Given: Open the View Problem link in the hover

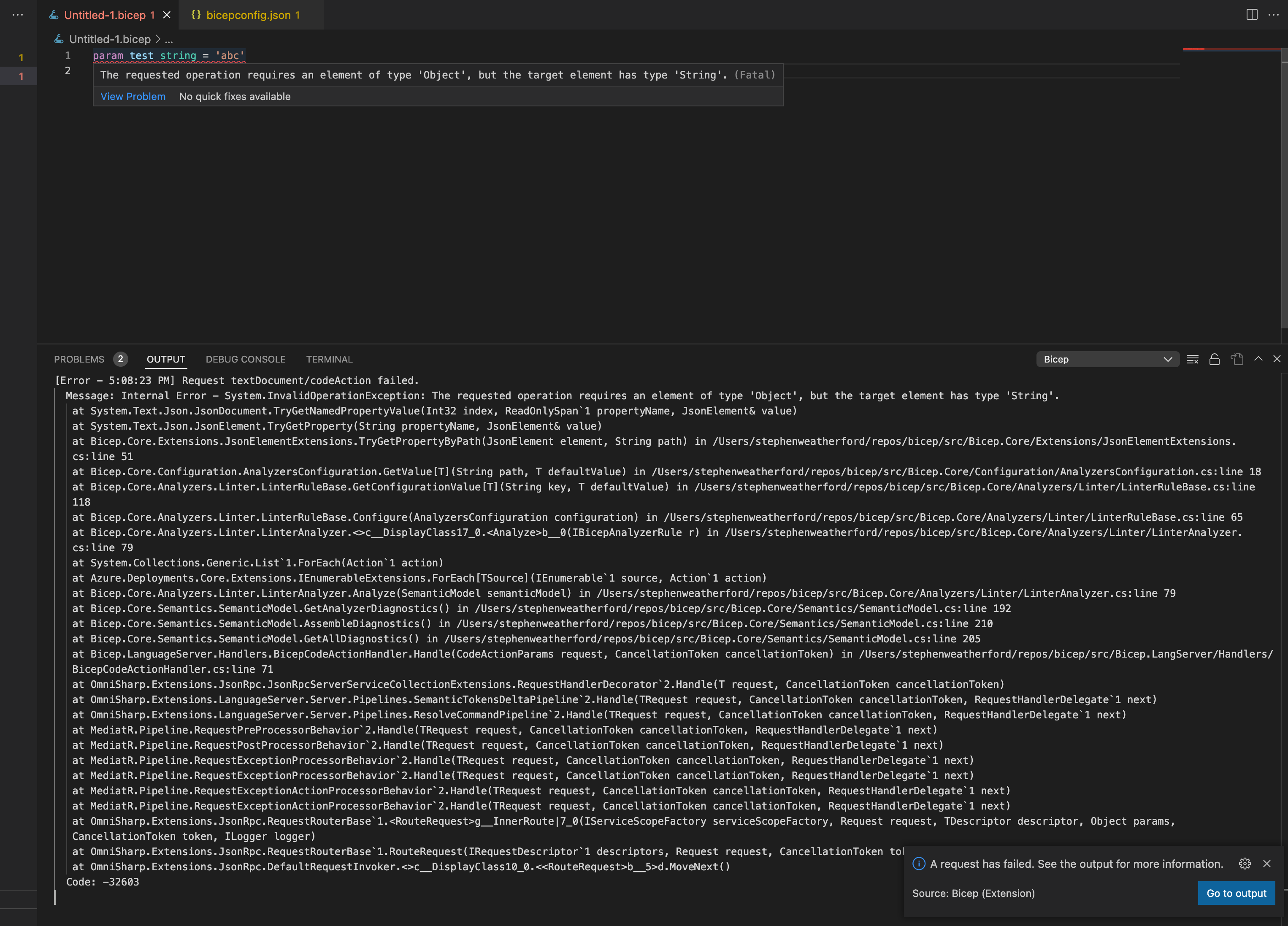Looking at the screenshot, I should 133,96.
